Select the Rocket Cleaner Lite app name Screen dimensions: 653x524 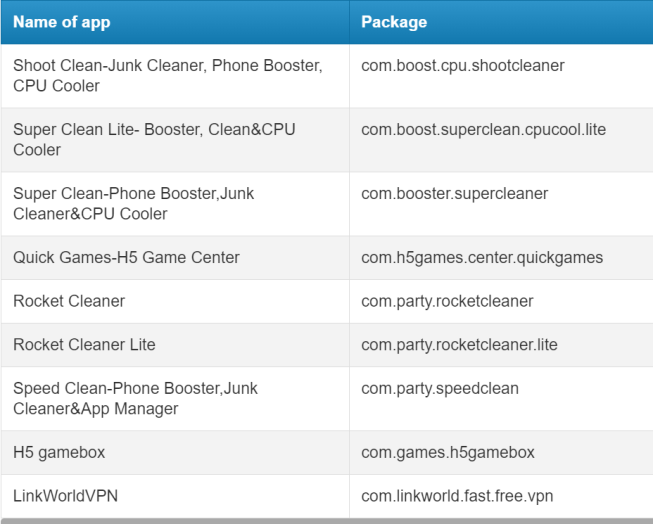[x=84, y=345]
